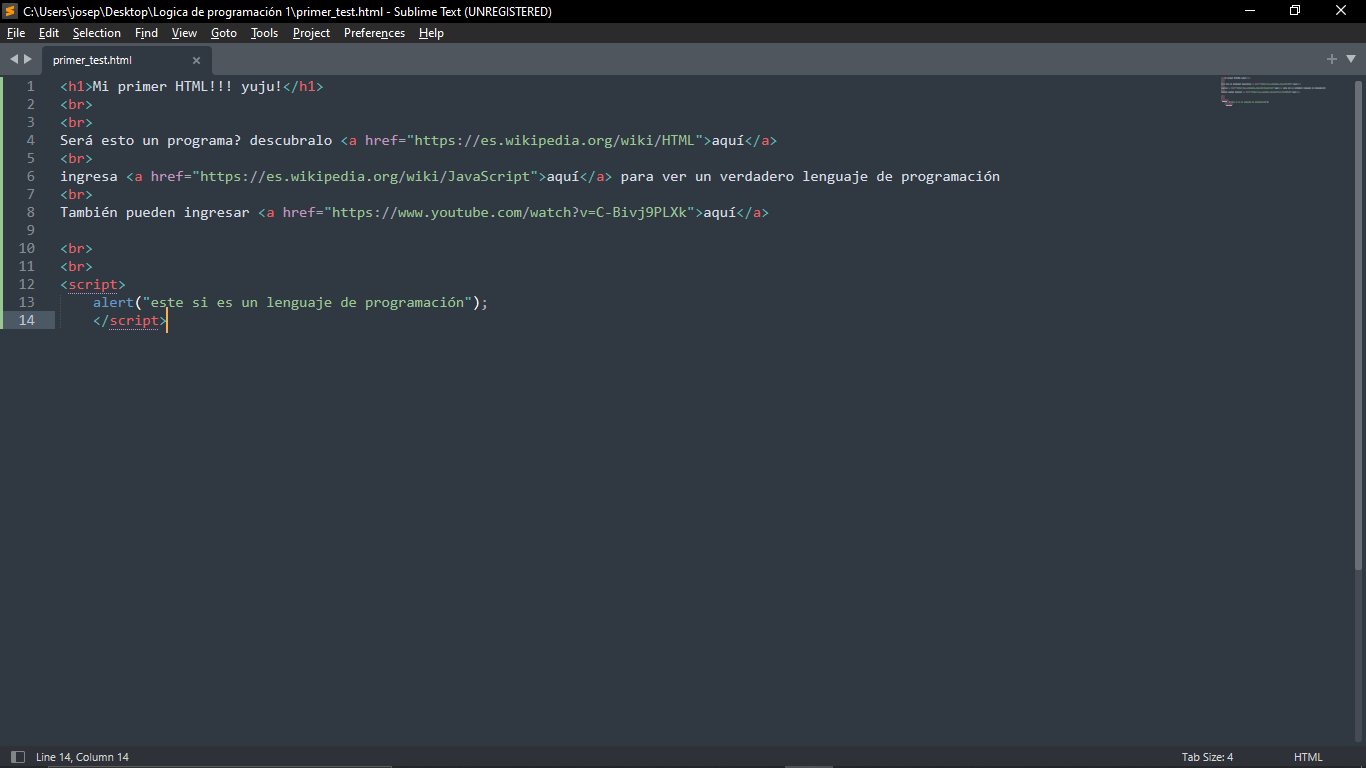Open the Goto menu
Image resolution: width=1366 pixels, height=768 pixels.
(224, 33)
